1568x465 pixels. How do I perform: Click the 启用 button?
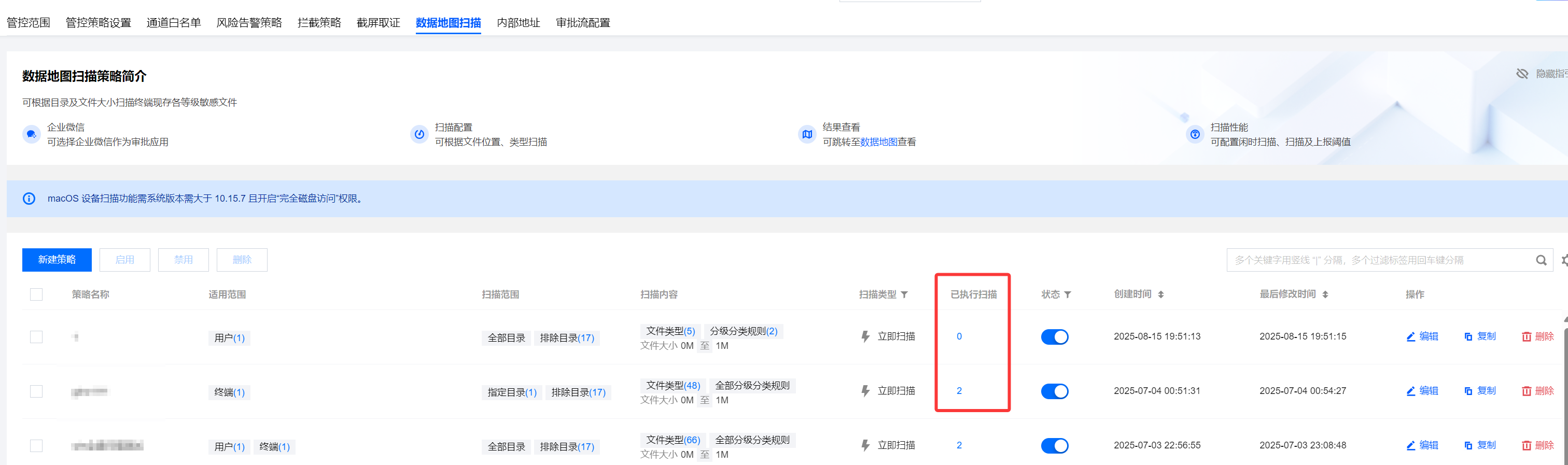(x=125, y=260)
